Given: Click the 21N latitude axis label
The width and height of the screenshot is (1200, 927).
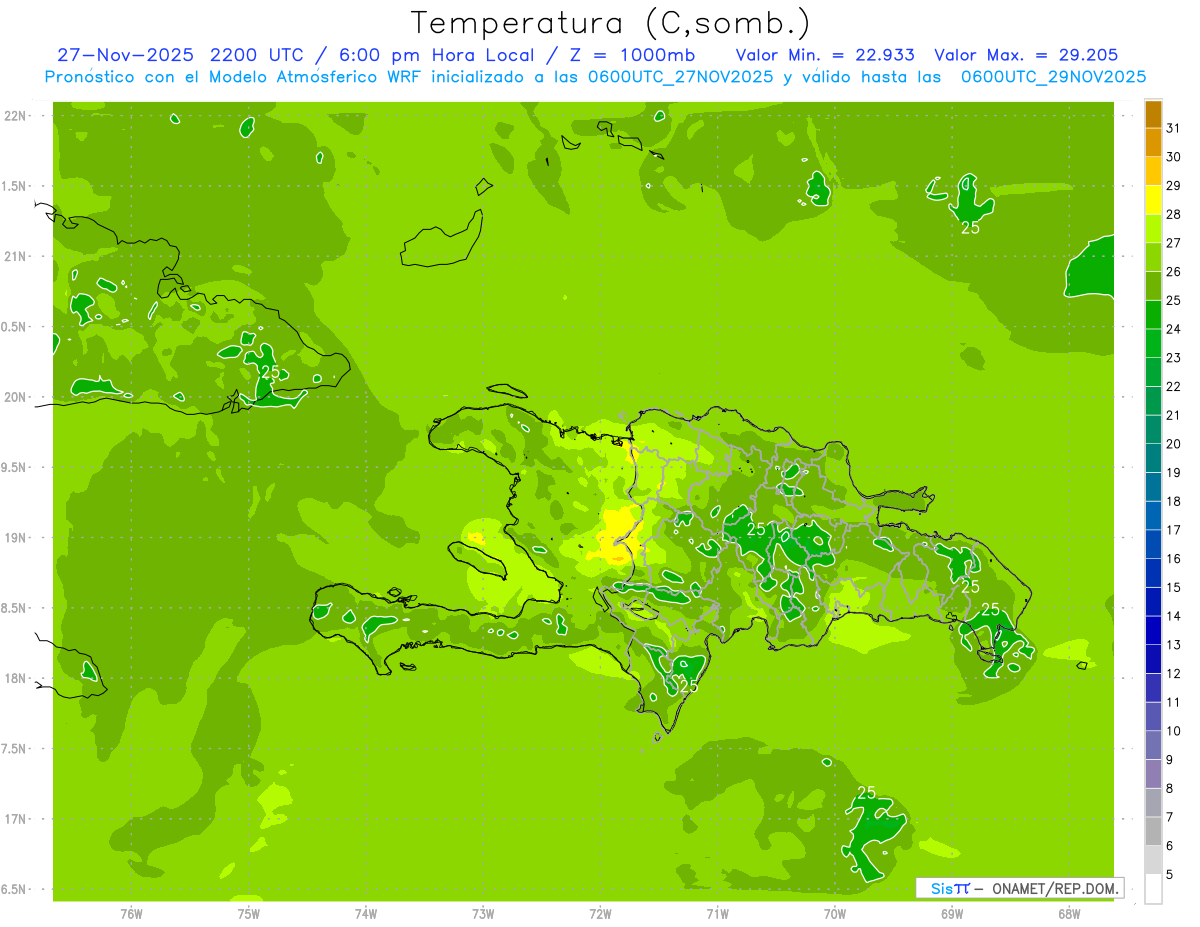Looking at the screenshot, I should pyautogui.click(x=16, y=256).
